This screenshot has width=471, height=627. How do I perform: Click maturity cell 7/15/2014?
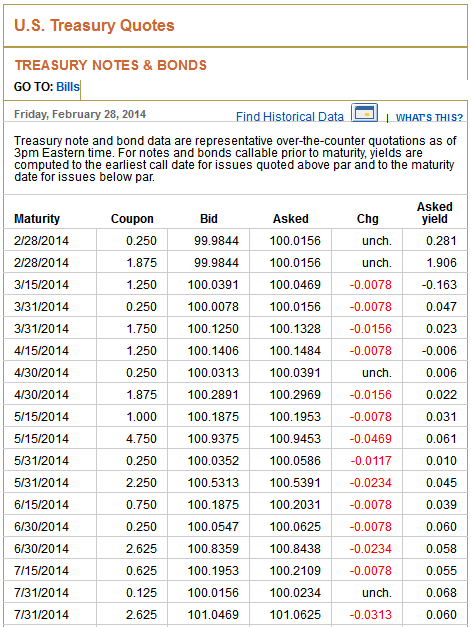(x=42, y=571)
